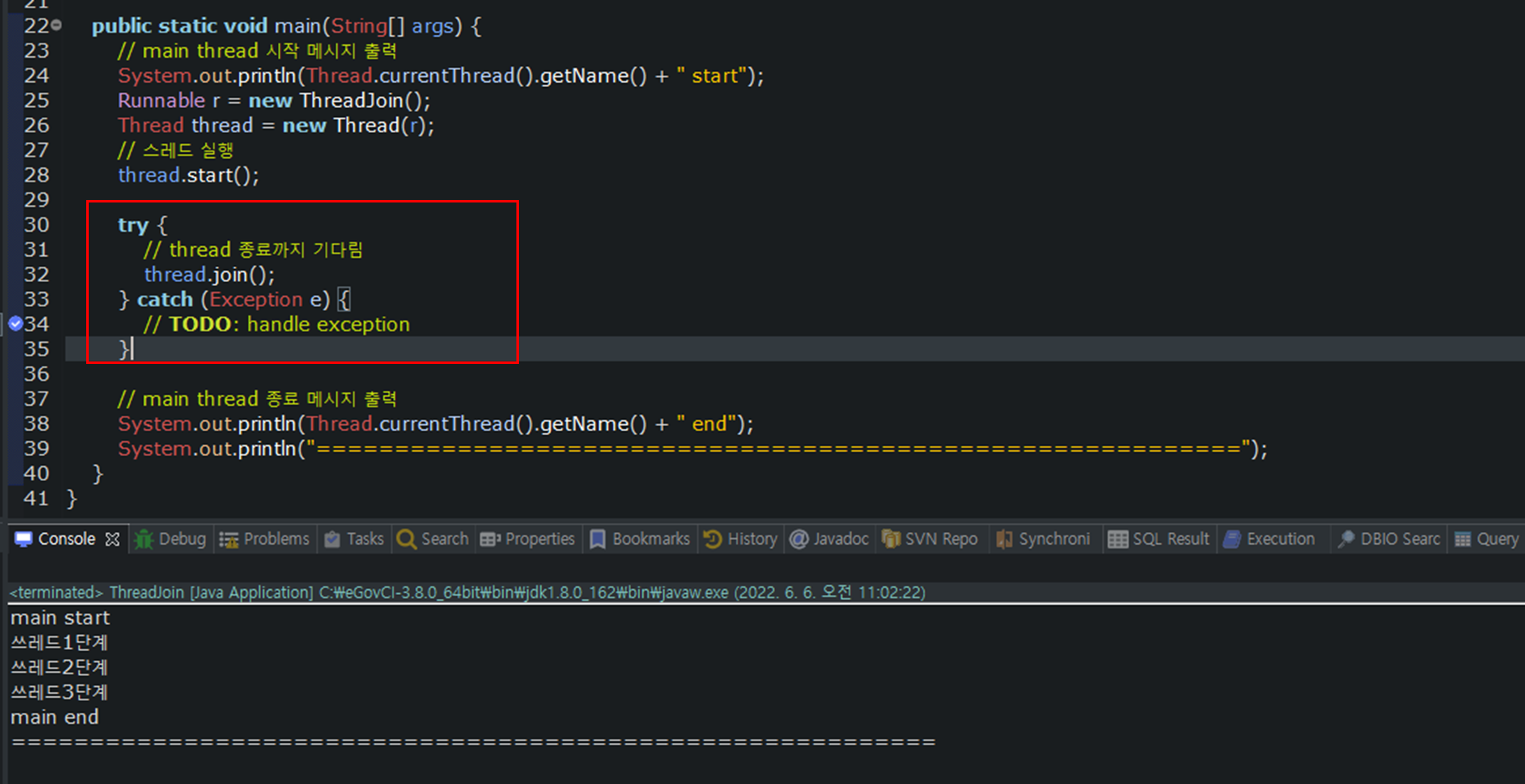Click the public static void main signature
The width and height of the screenshot is (1525, 784).
(x=286, y=26)
